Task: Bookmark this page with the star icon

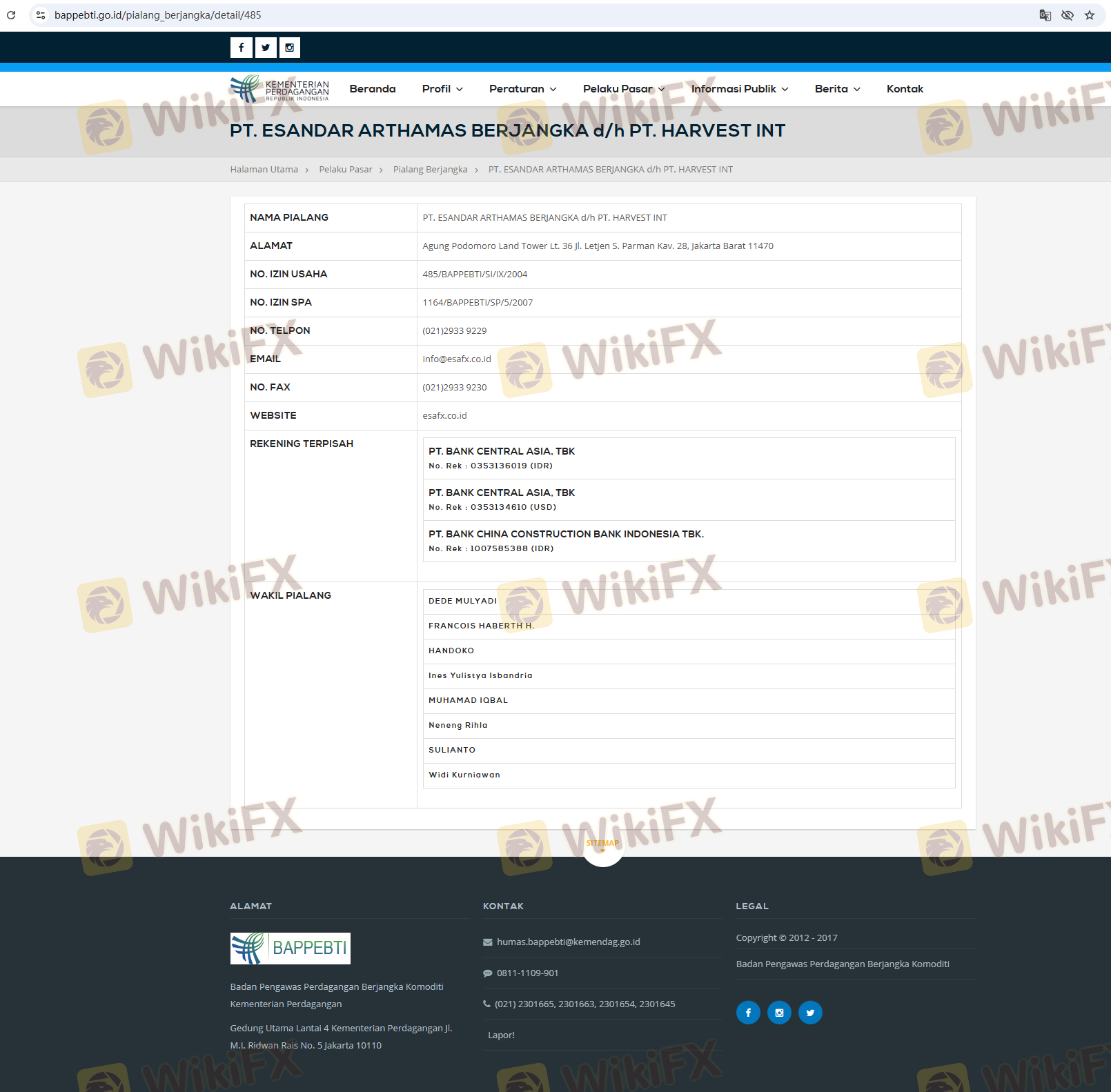Action: tap(1090, 15)
